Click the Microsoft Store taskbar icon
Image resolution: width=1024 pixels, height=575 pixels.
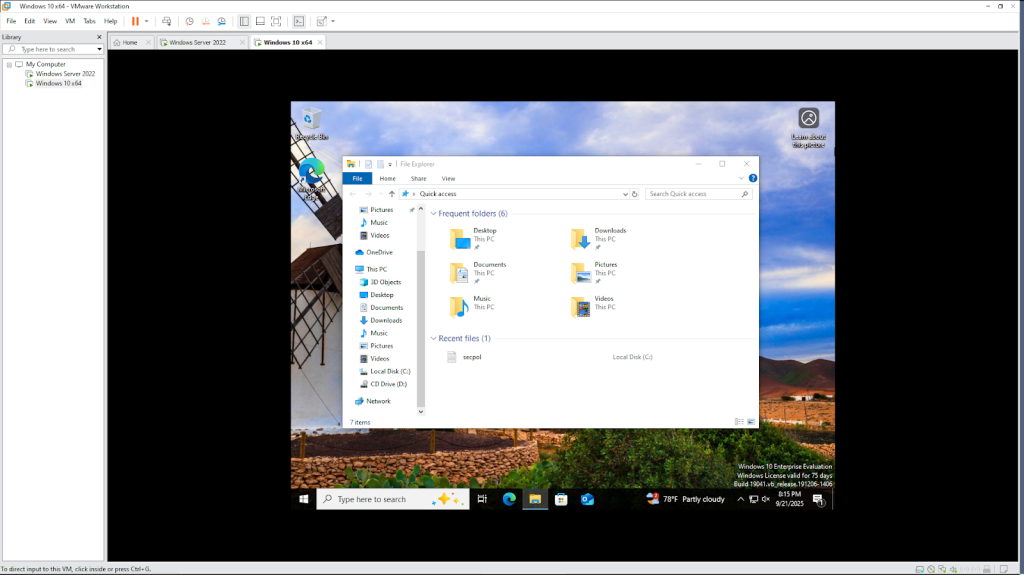click(561, 499)
